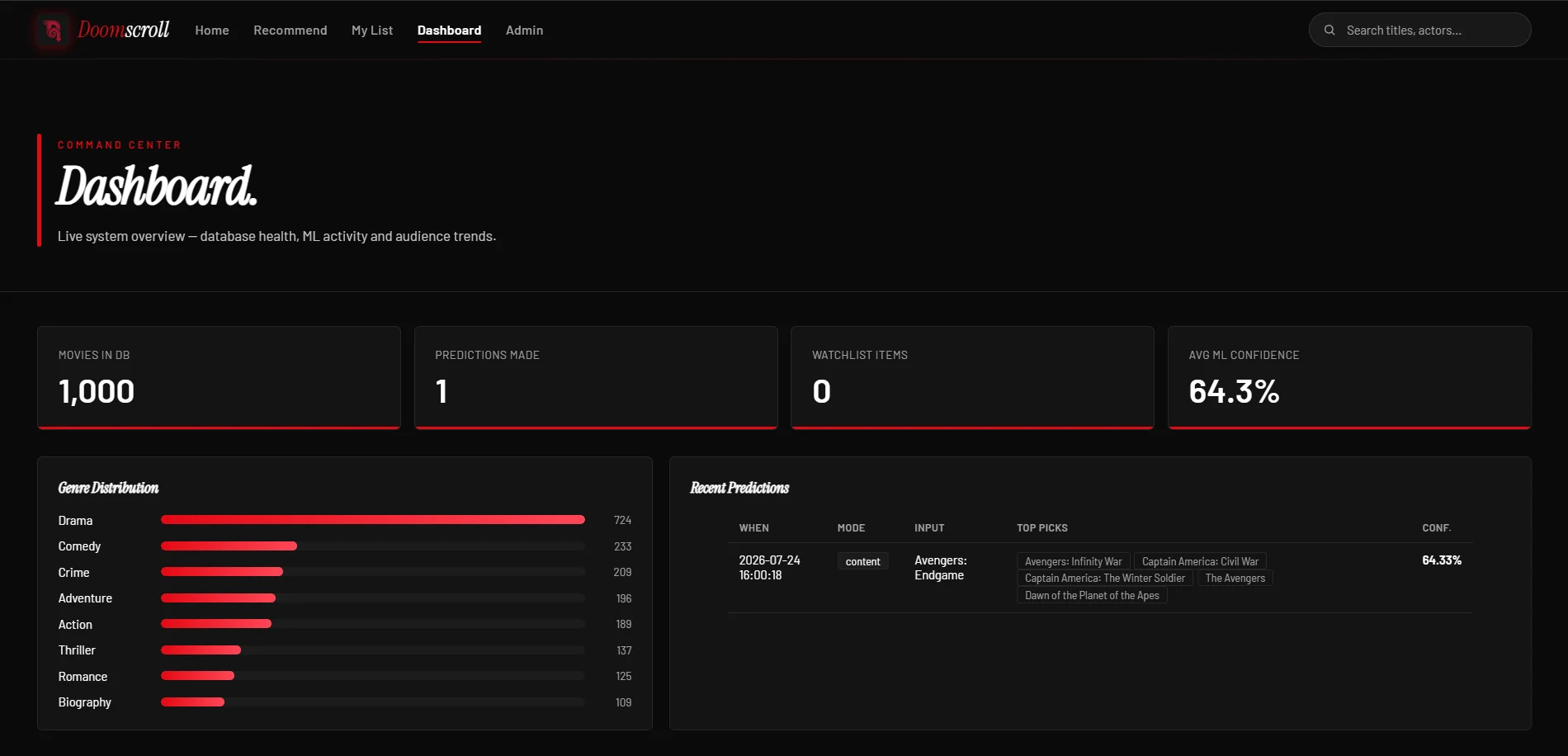The height and width of the screenshot is (756, 1568).
Task: Click the CONF. column header
Action: [x=1436, y=528]
